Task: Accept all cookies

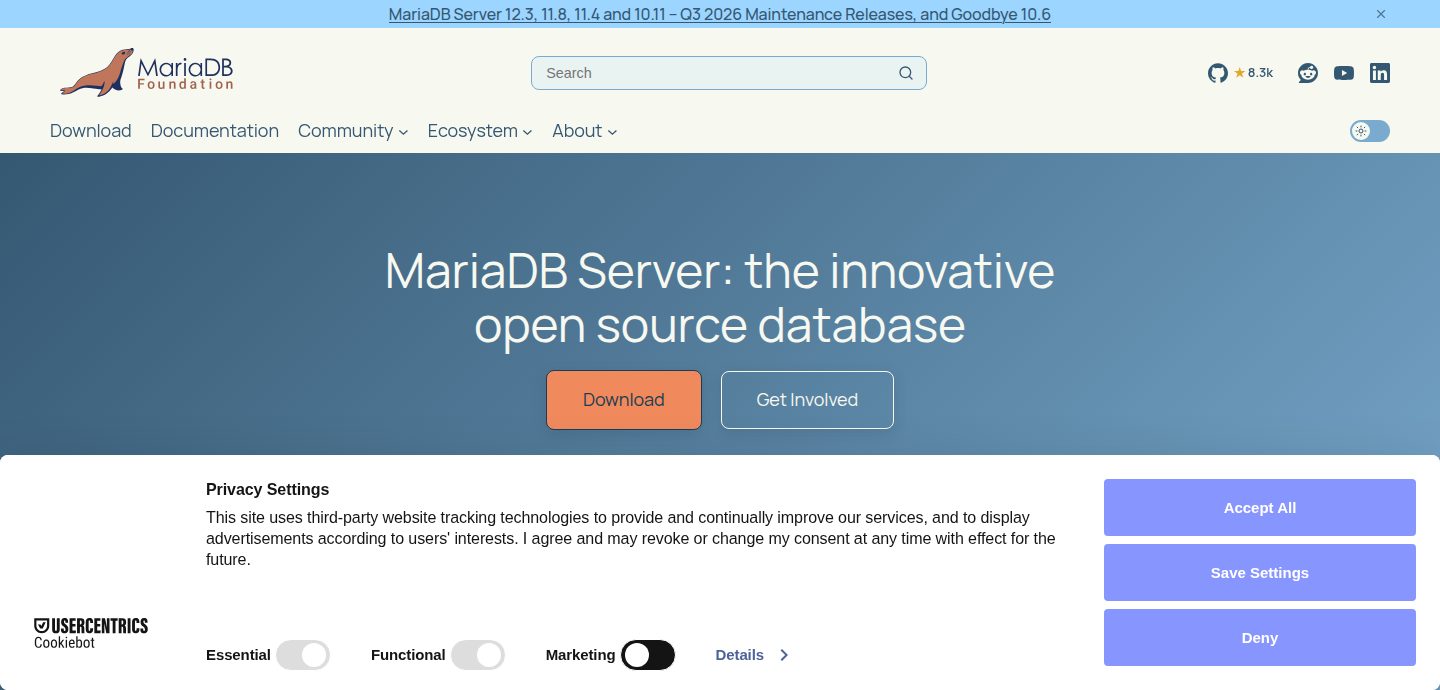Action: pyautogui.click(x=1260, y=508)
